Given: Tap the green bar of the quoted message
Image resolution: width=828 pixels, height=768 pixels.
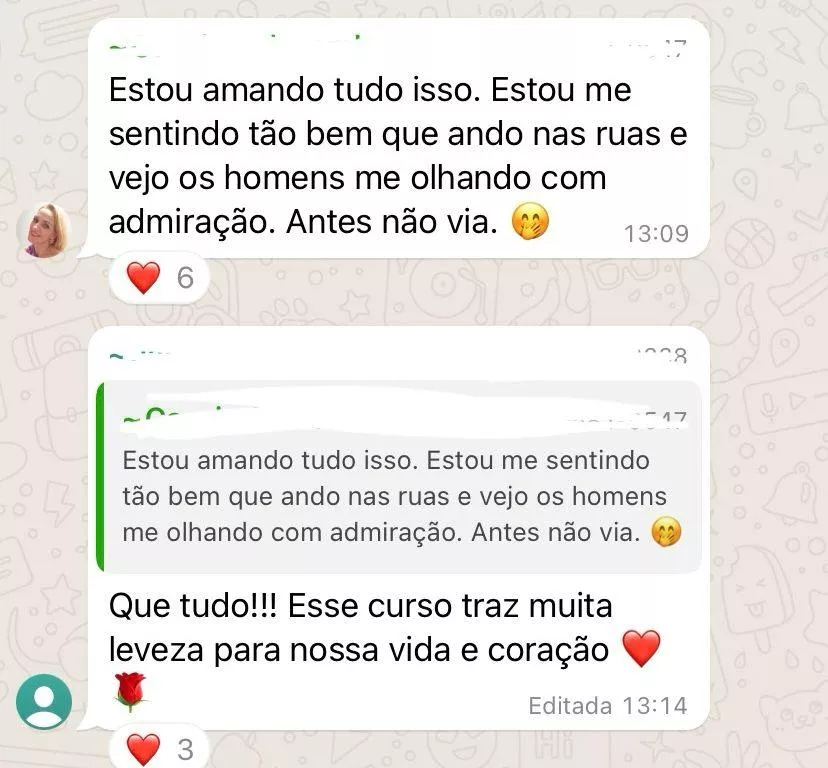Looking at the screenshot, I should [100, 477].
